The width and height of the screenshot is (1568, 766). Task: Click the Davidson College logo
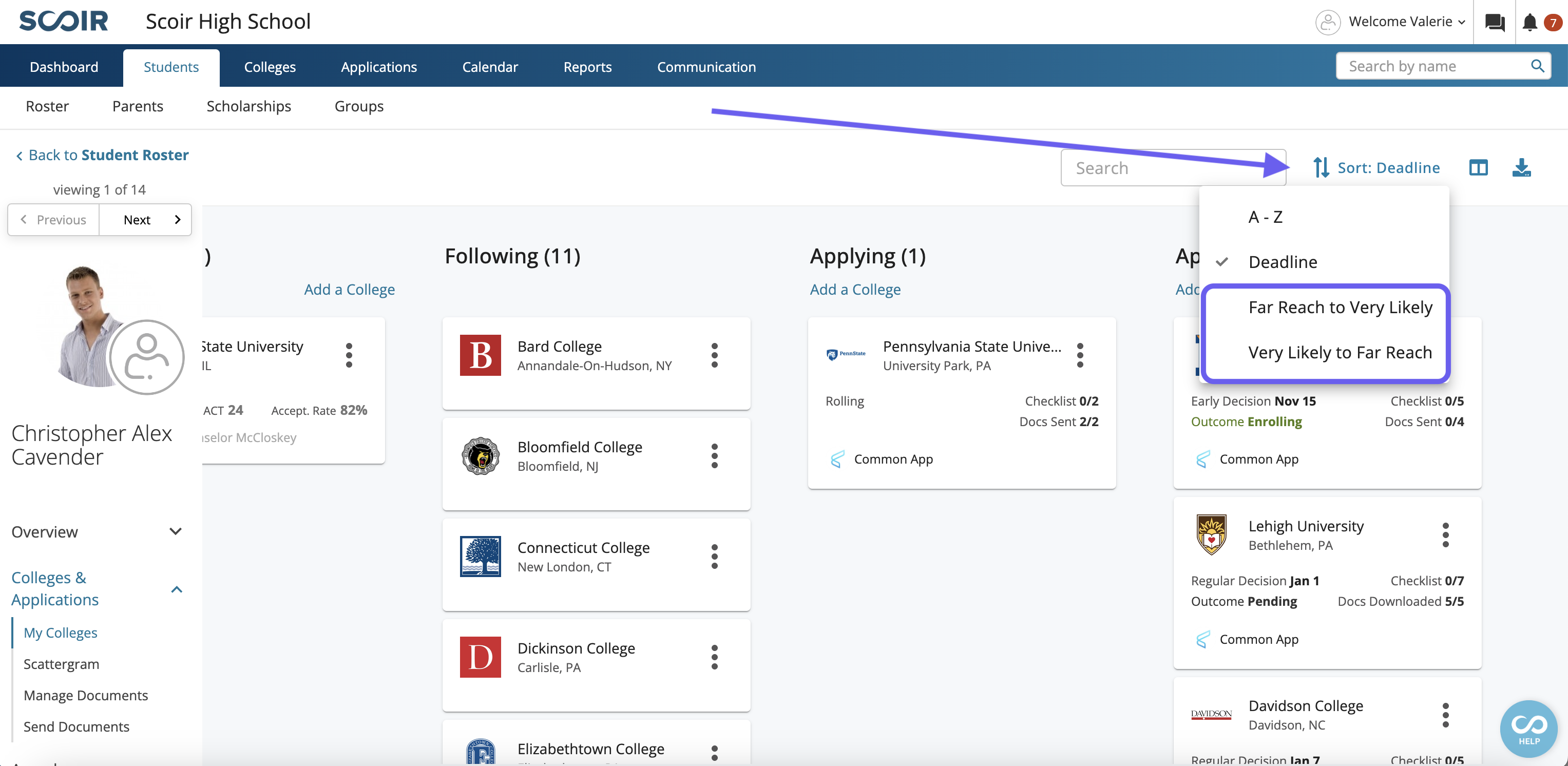click(1211, 714)
